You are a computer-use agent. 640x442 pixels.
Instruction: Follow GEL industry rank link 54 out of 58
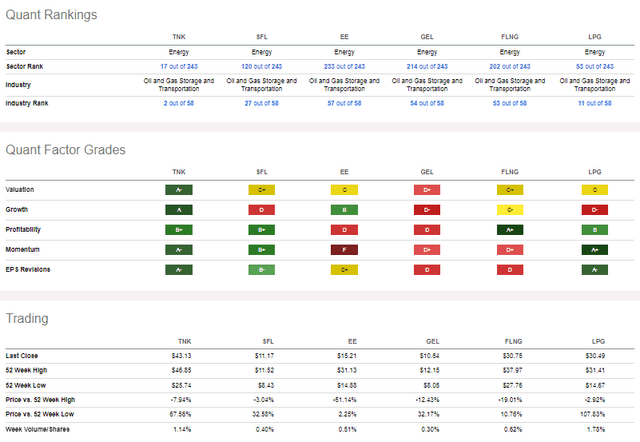(x=427, y=103)
